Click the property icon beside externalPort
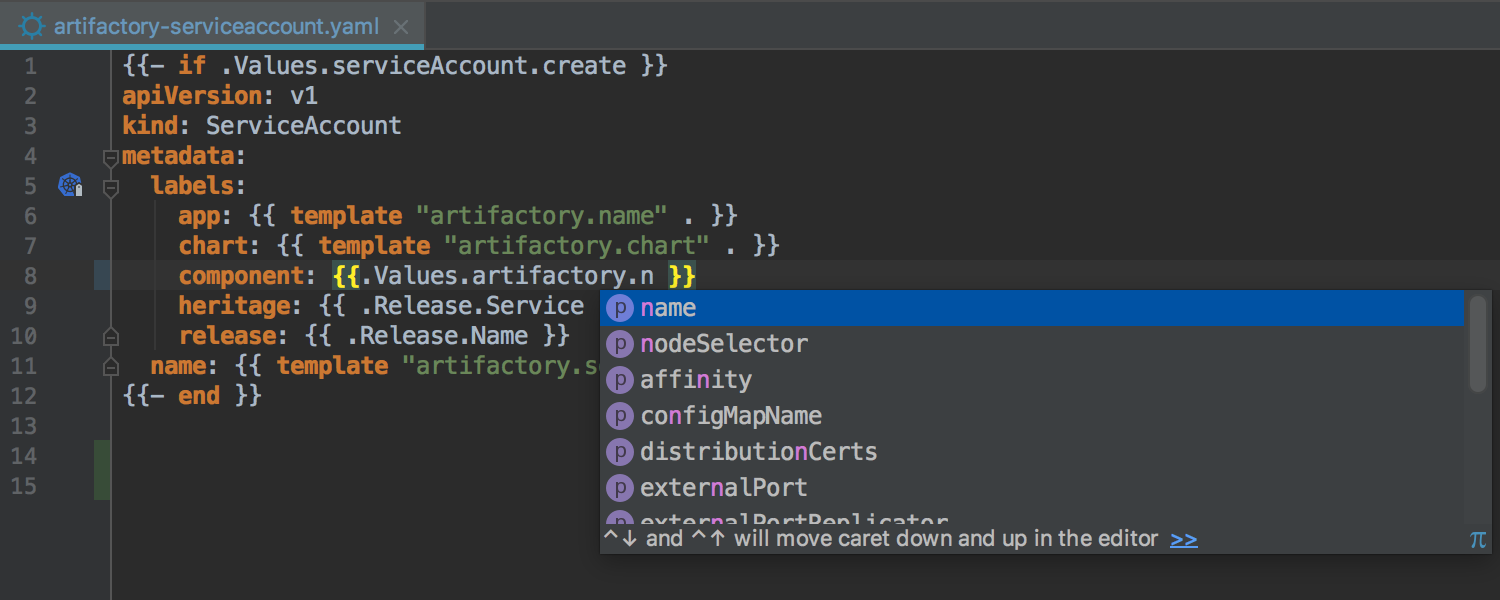 [x=621, y=488]
